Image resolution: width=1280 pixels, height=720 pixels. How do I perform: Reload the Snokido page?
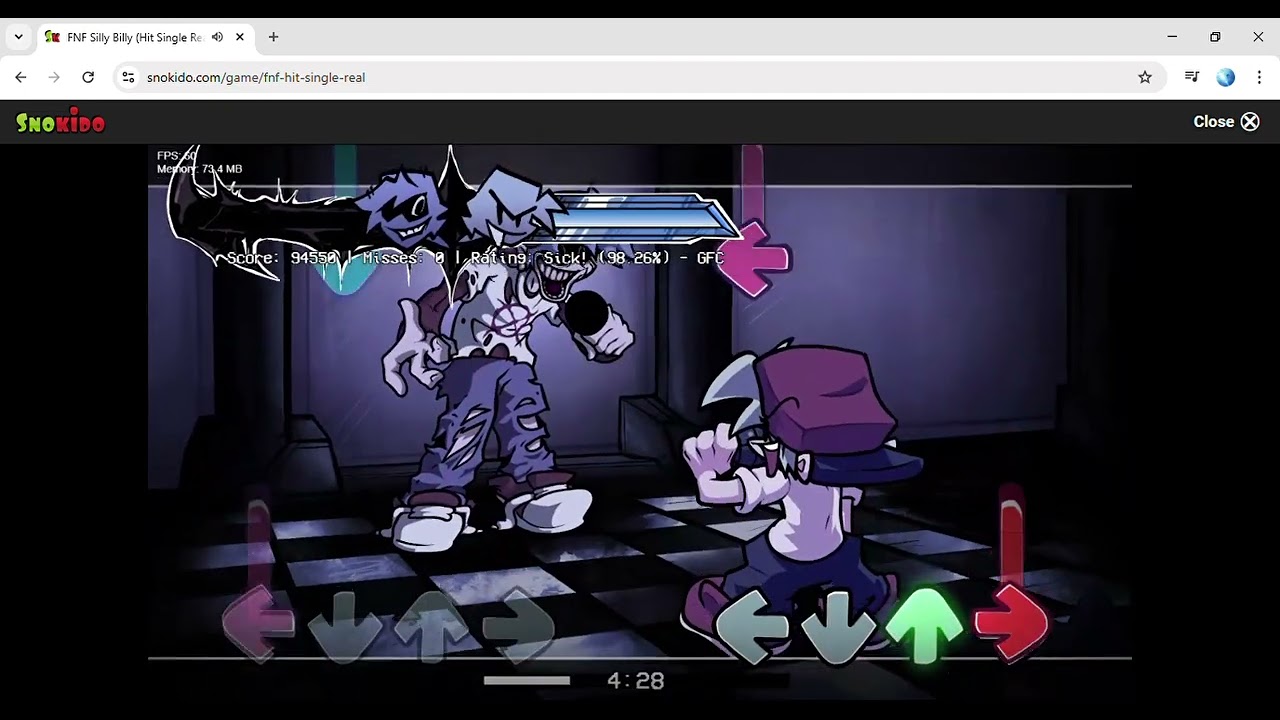pyautogui.click(x=88, y=77)
